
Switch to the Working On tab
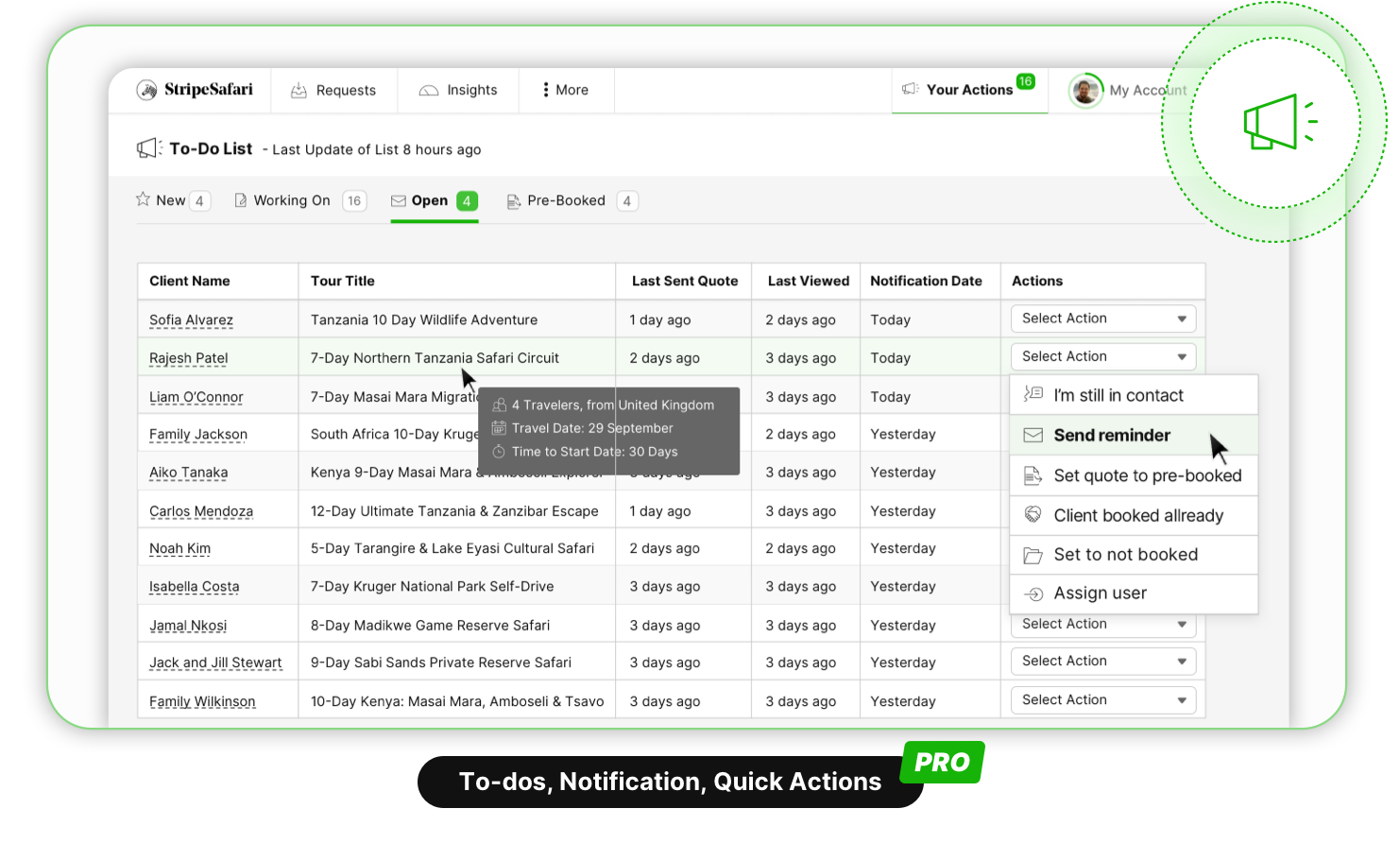pyautogui.click(x=291, y=200)
